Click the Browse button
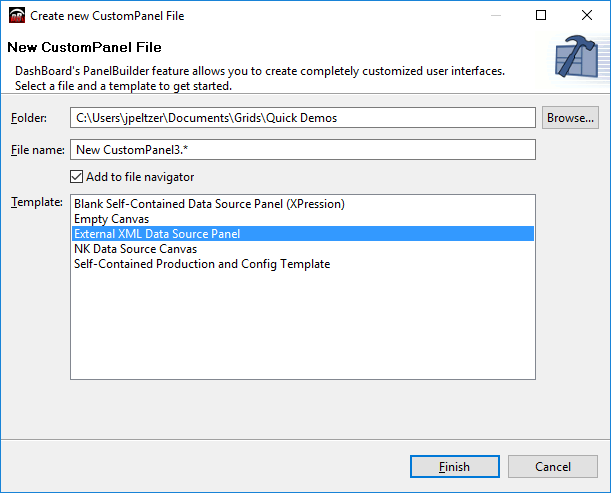This screenshot has height=493, width=611. click(x=570, y=118)
